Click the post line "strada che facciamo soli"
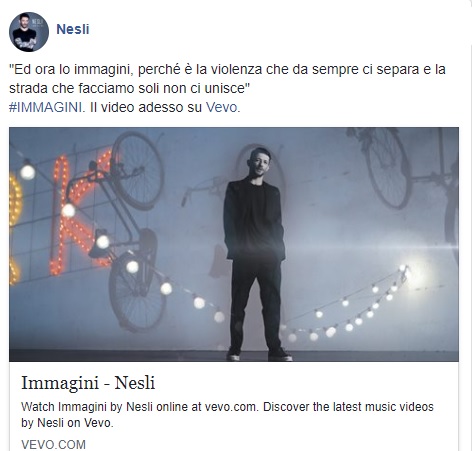Screen dimensions: 474x451 click(129, 89)
